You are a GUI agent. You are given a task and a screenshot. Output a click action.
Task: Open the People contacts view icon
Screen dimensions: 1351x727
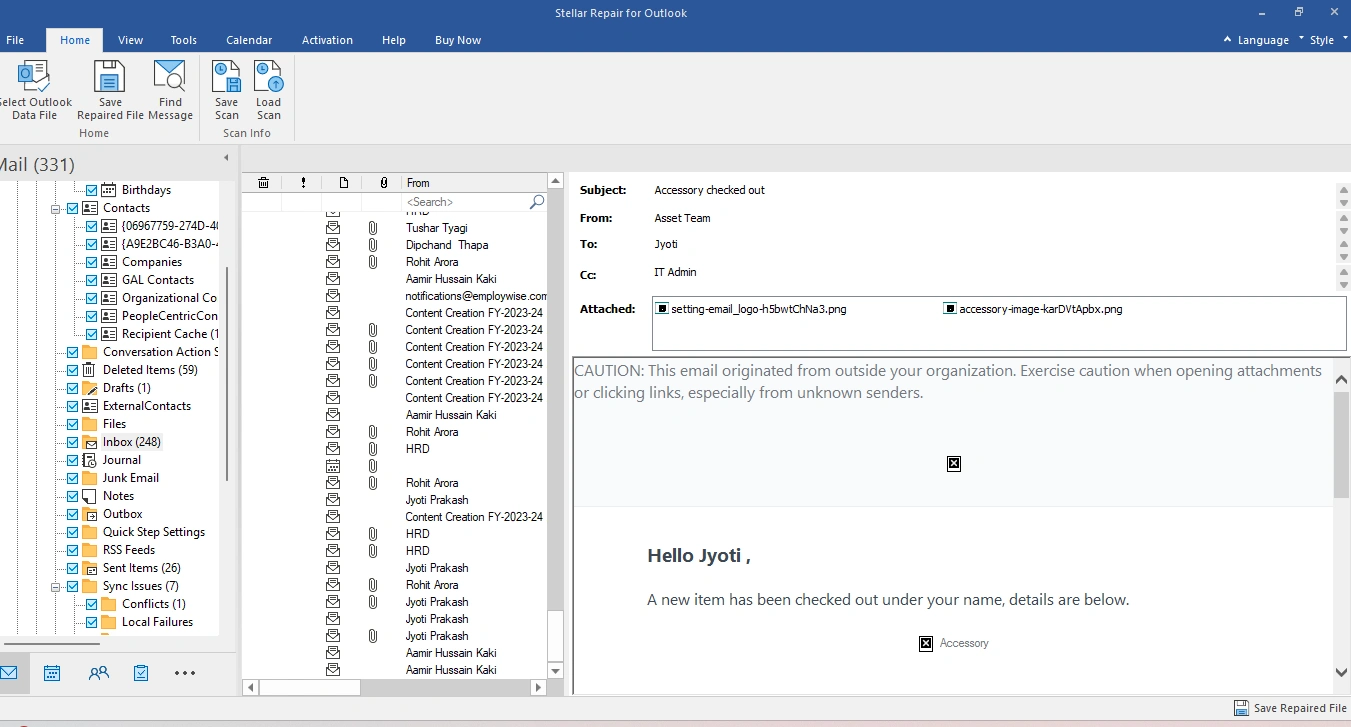[x=98, y=673]
